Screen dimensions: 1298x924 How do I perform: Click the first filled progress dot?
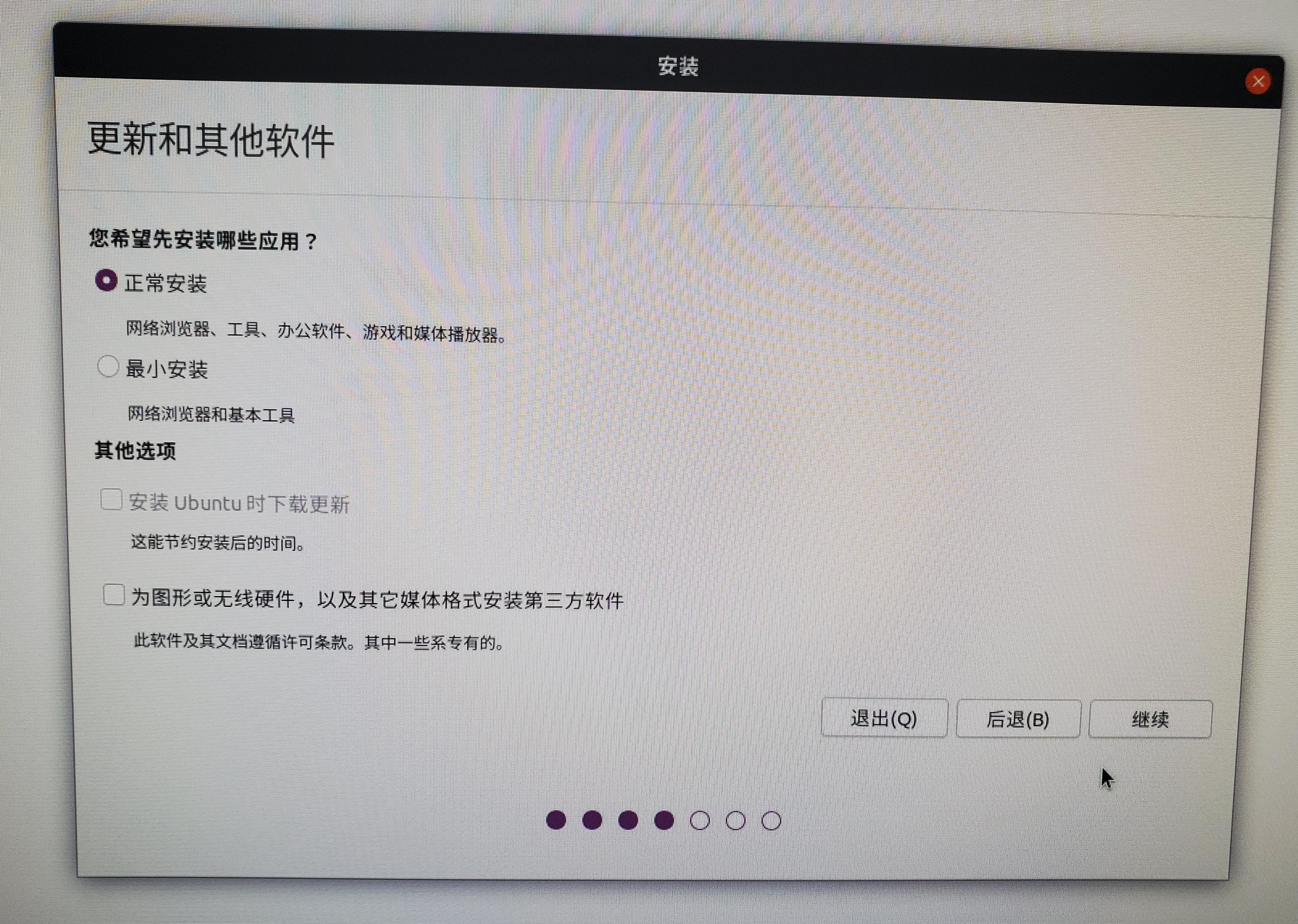coord(556,820)
